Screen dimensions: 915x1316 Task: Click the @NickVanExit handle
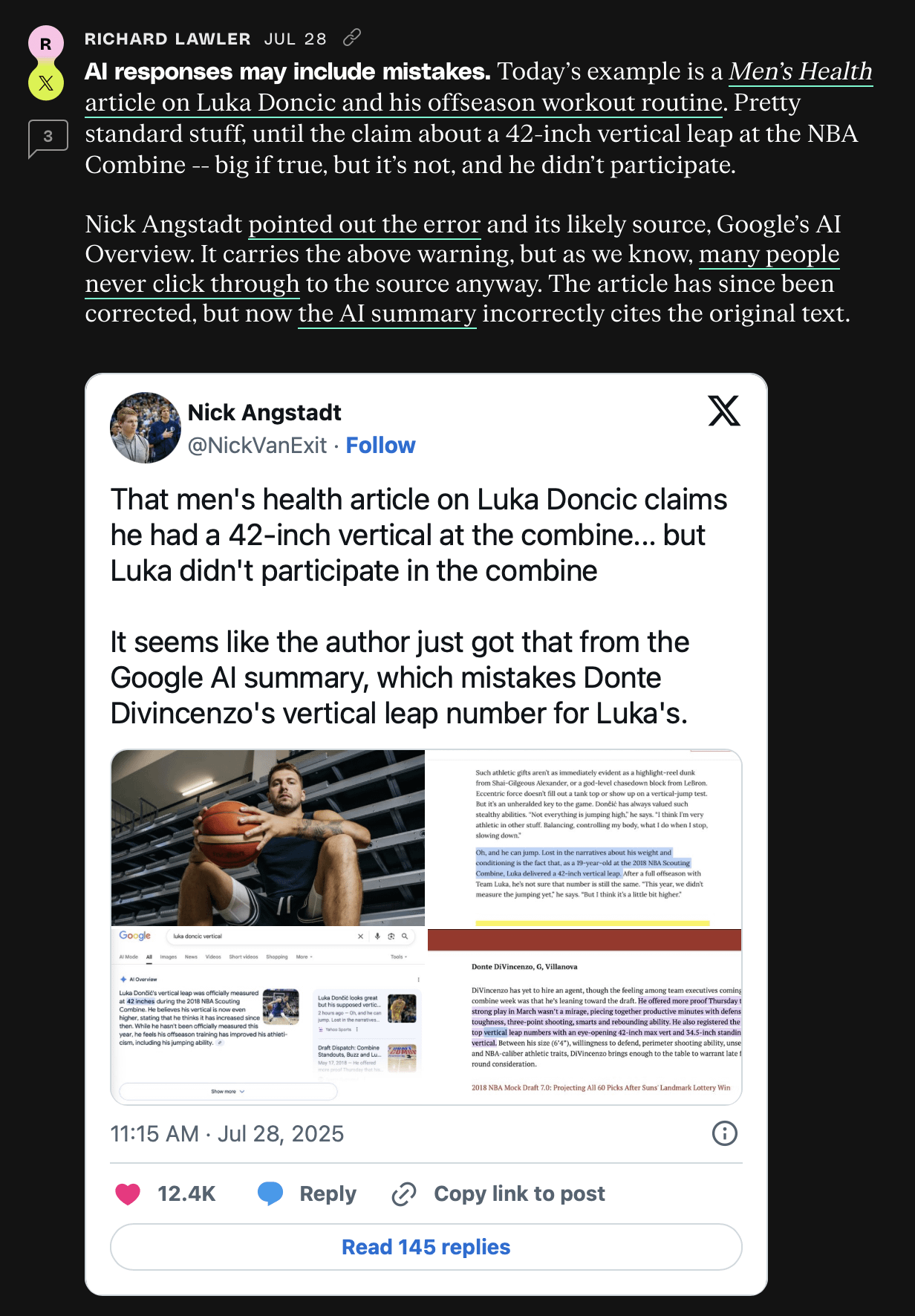tap(257, 446)
